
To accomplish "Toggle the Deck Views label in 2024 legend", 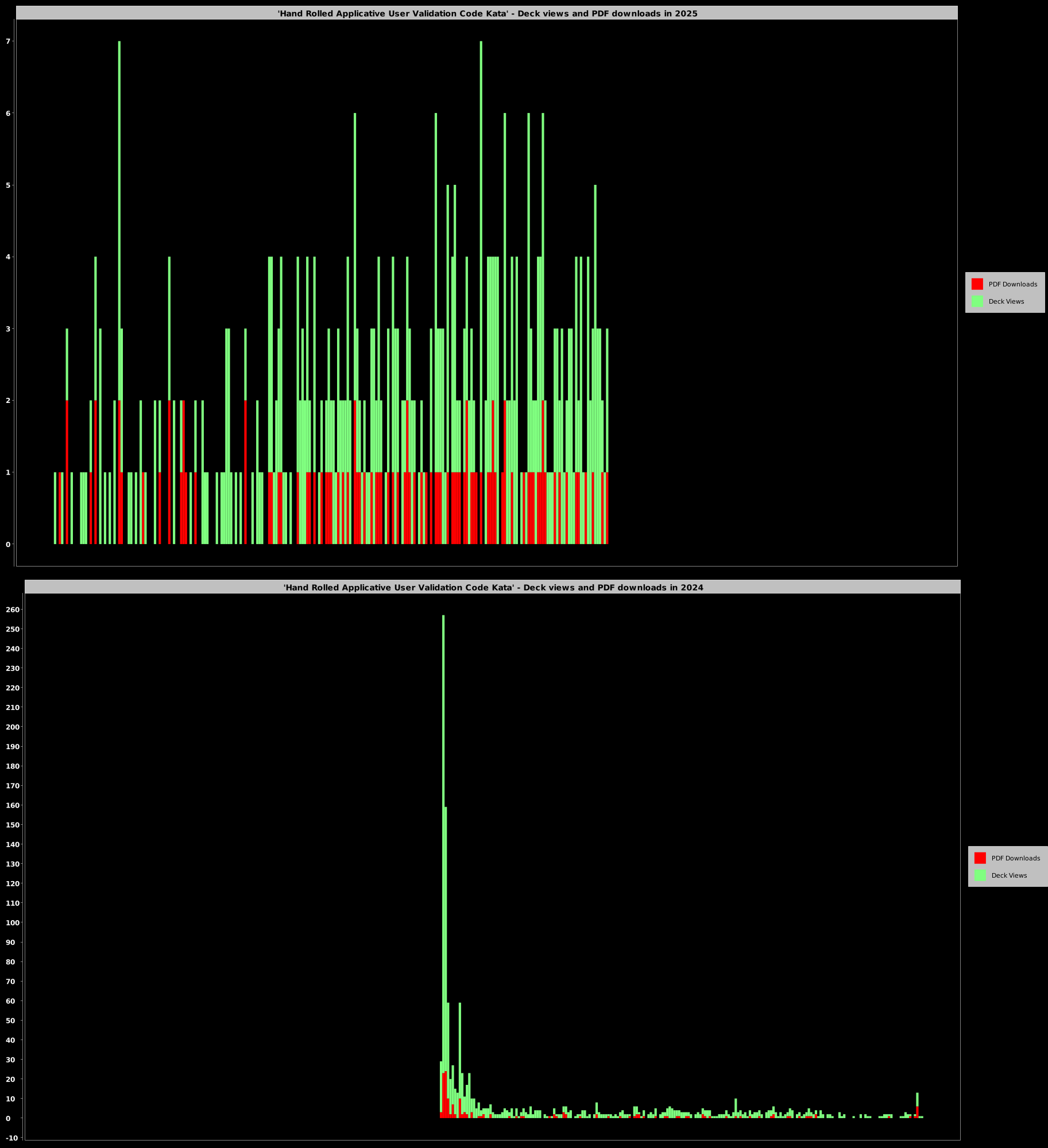I will click(x=1009, y=875).
